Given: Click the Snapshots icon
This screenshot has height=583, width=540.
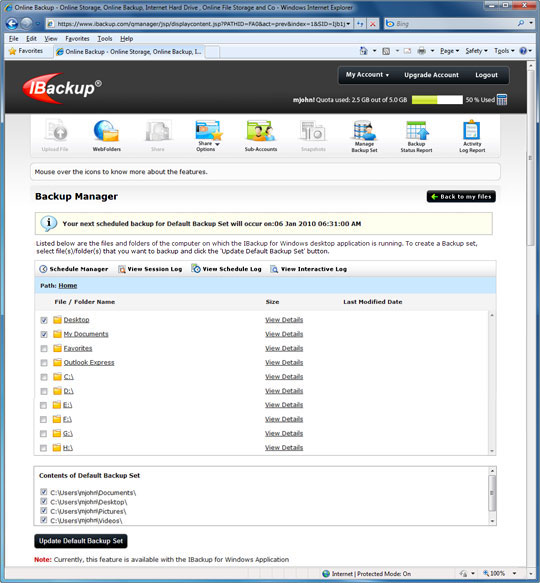Looking at the screenshot, I should point(313,135).
